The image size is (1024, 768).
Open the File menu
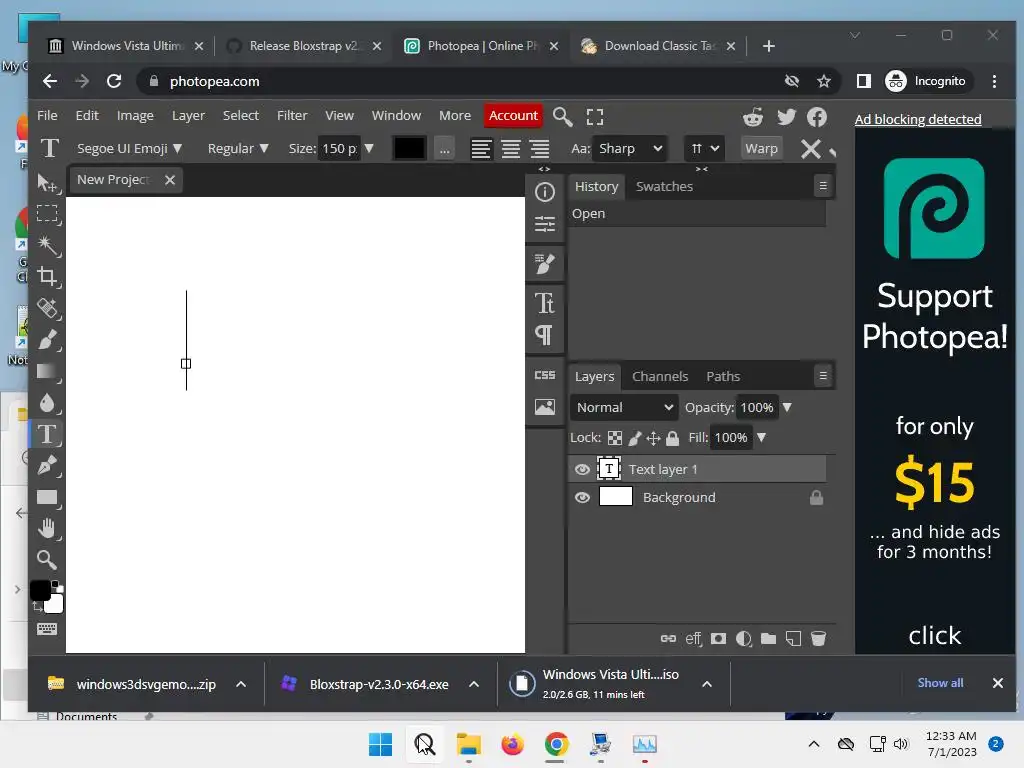pyautogui.click(x=47, y=116)
